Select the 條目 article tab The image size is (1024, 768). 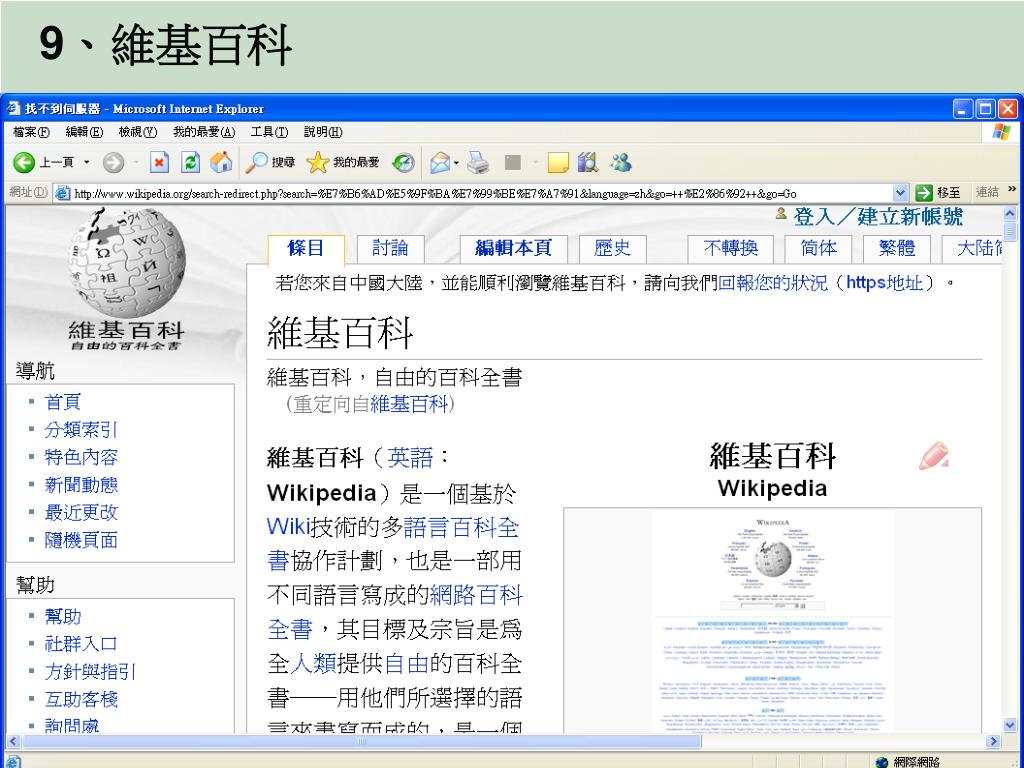click(306, 249)
